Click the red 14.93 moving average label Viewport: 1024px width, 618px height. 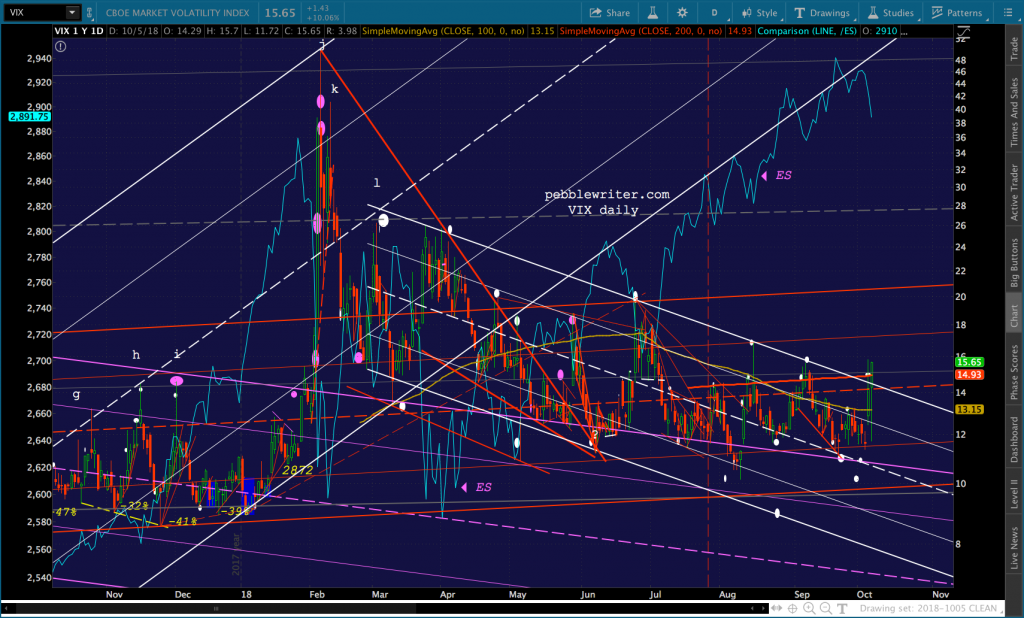969,374
